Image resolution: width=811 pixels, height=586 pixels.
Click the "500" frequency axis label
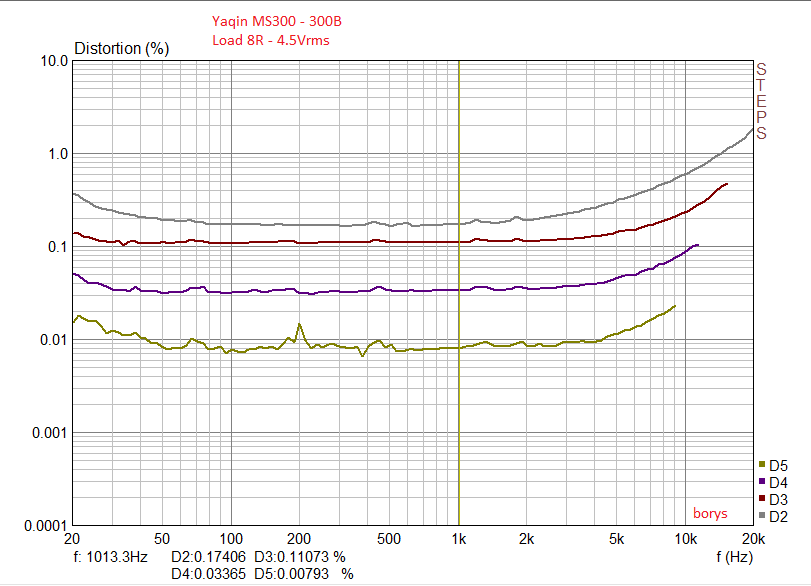coord(389,539)
